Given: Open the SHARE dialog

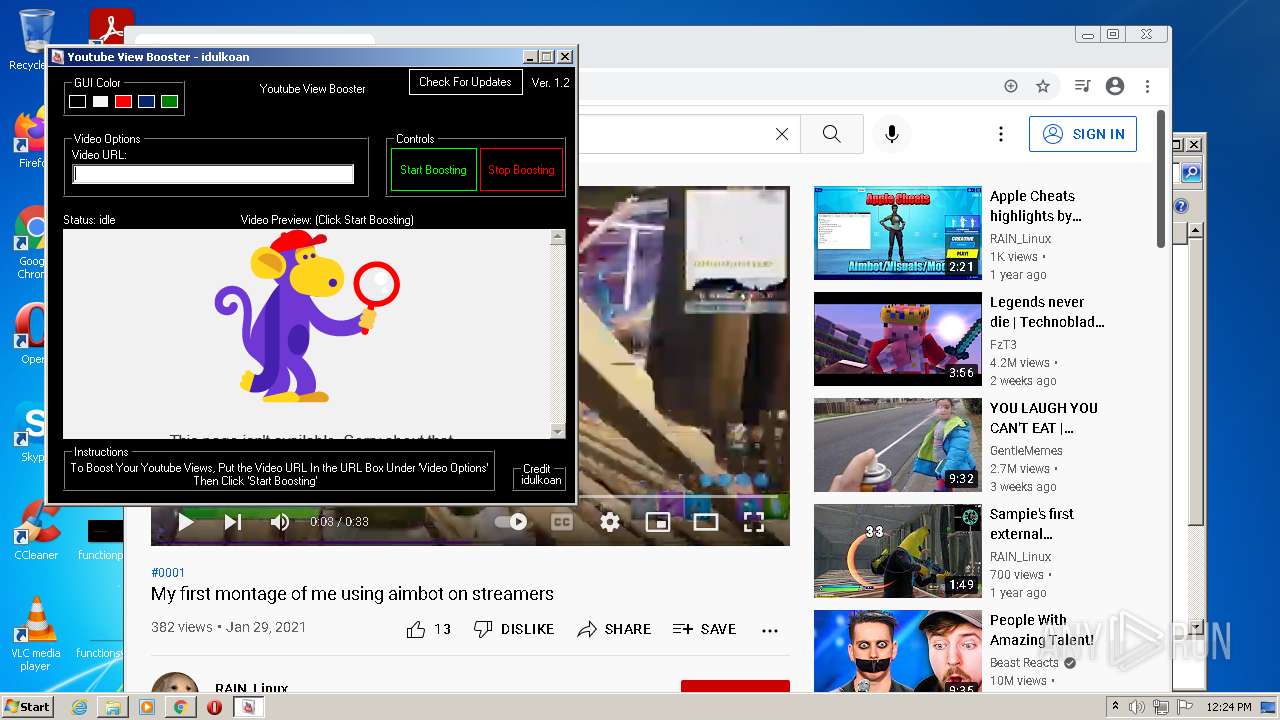Looking at the screenshot, I should [x=614, y=629].
